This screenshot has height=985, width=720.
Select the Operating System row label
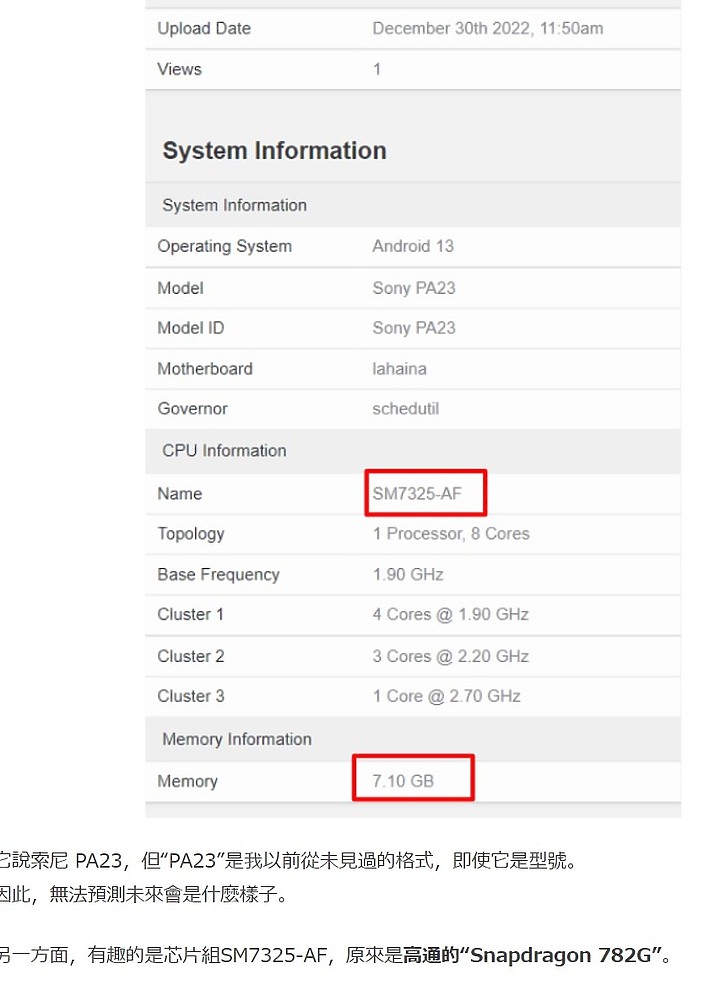tap(224, 246)
